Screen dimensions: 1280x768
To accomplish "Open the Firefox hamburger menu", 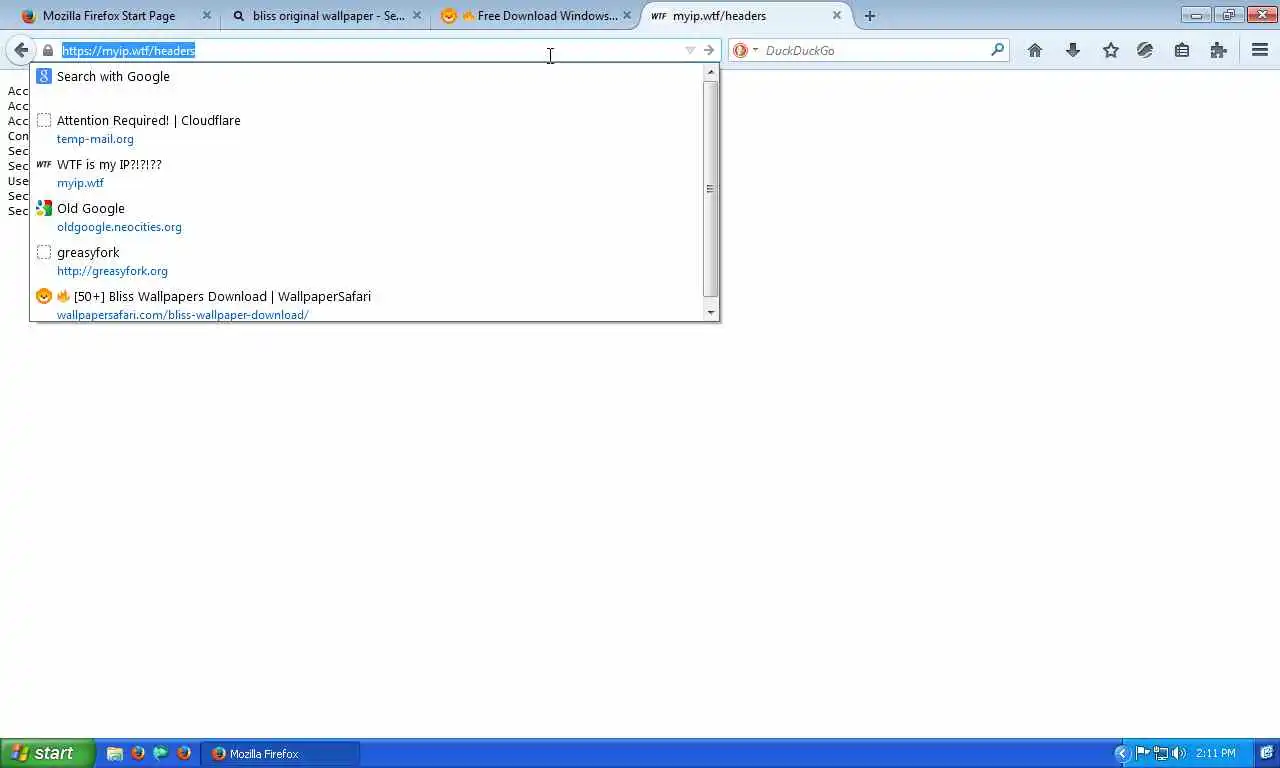I will point(1260,50).
